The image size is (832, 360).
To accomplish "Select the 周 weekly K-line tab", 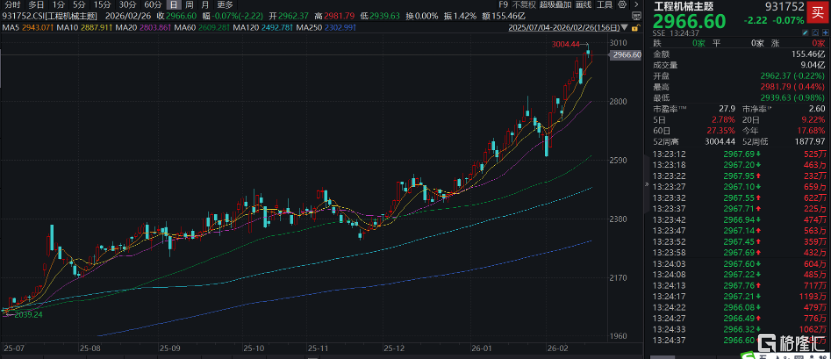I will click(x=189, y=4).
